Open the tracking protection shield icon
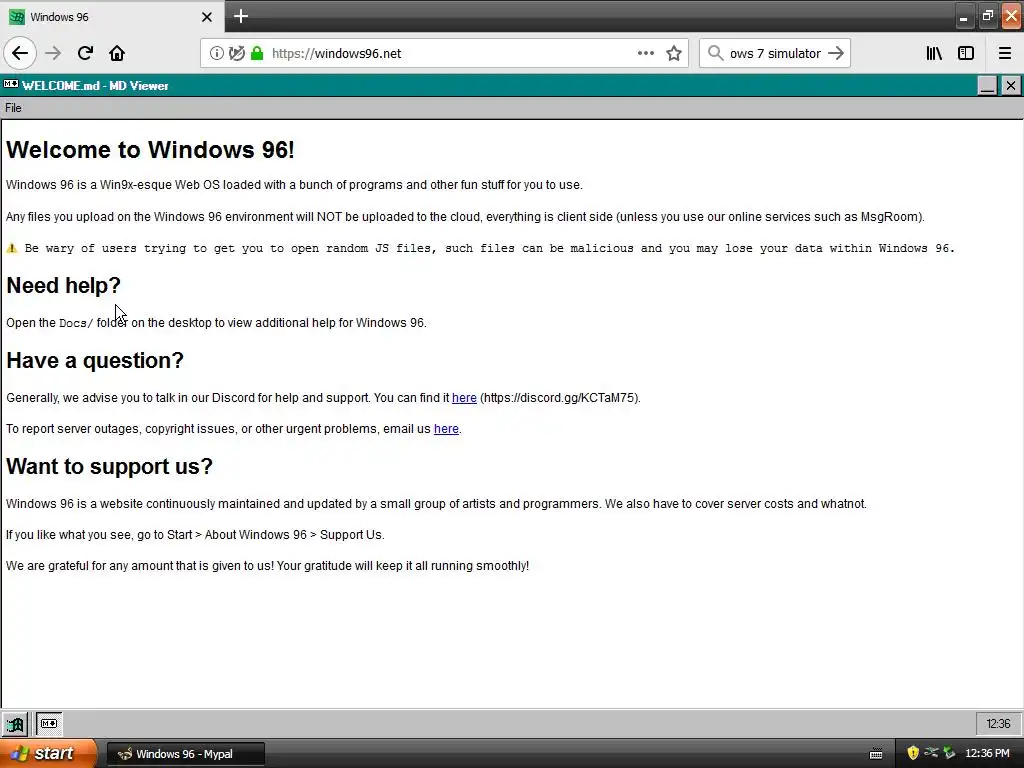1024x768 pixels. pyautogui.click(x=236, y=54)
